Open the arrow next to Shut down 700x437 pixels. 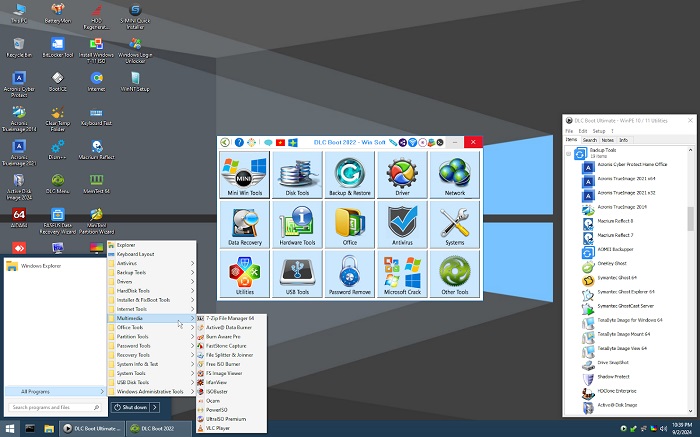click(x=154, y=407)
